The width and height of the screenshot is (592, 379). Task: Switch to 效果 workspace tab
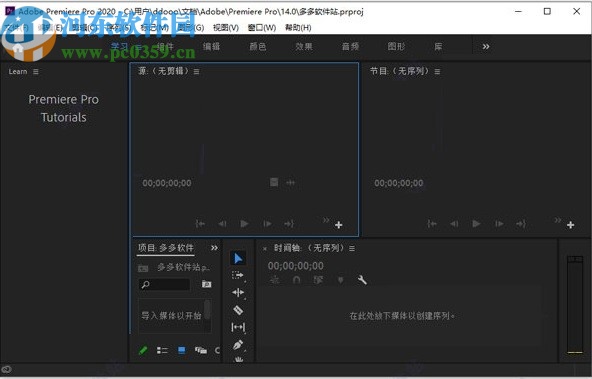[x=304, y=46]
